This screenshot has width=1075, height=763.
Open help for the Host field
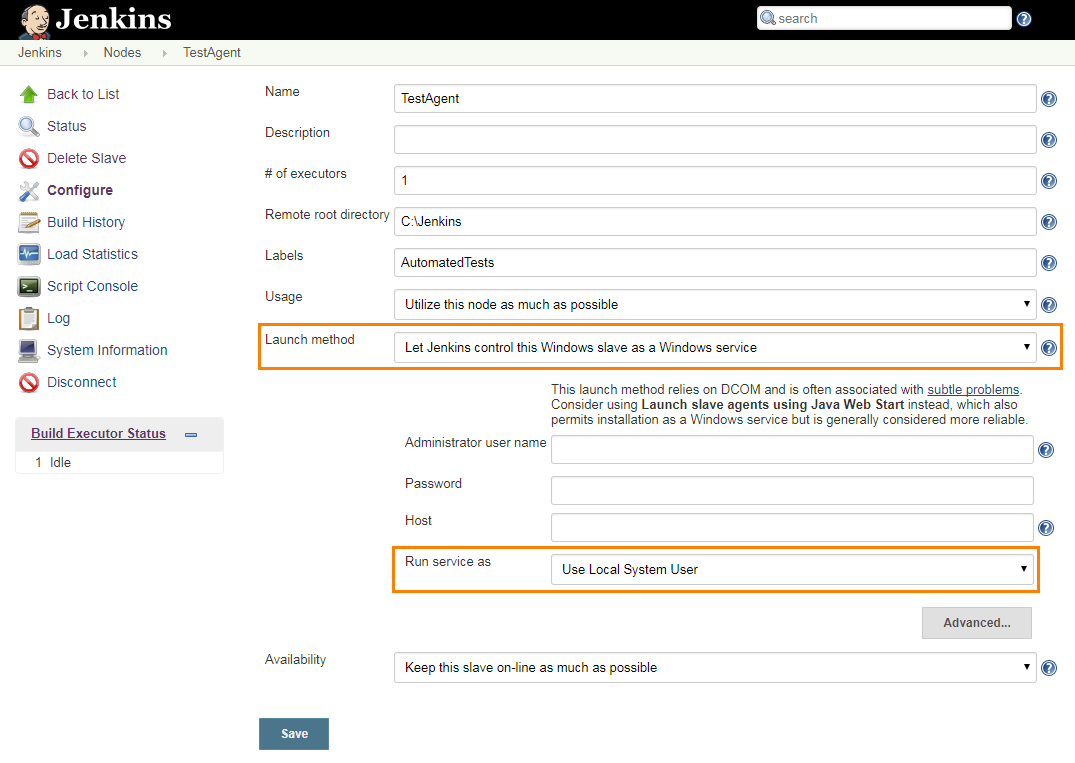click(1046, 528)
